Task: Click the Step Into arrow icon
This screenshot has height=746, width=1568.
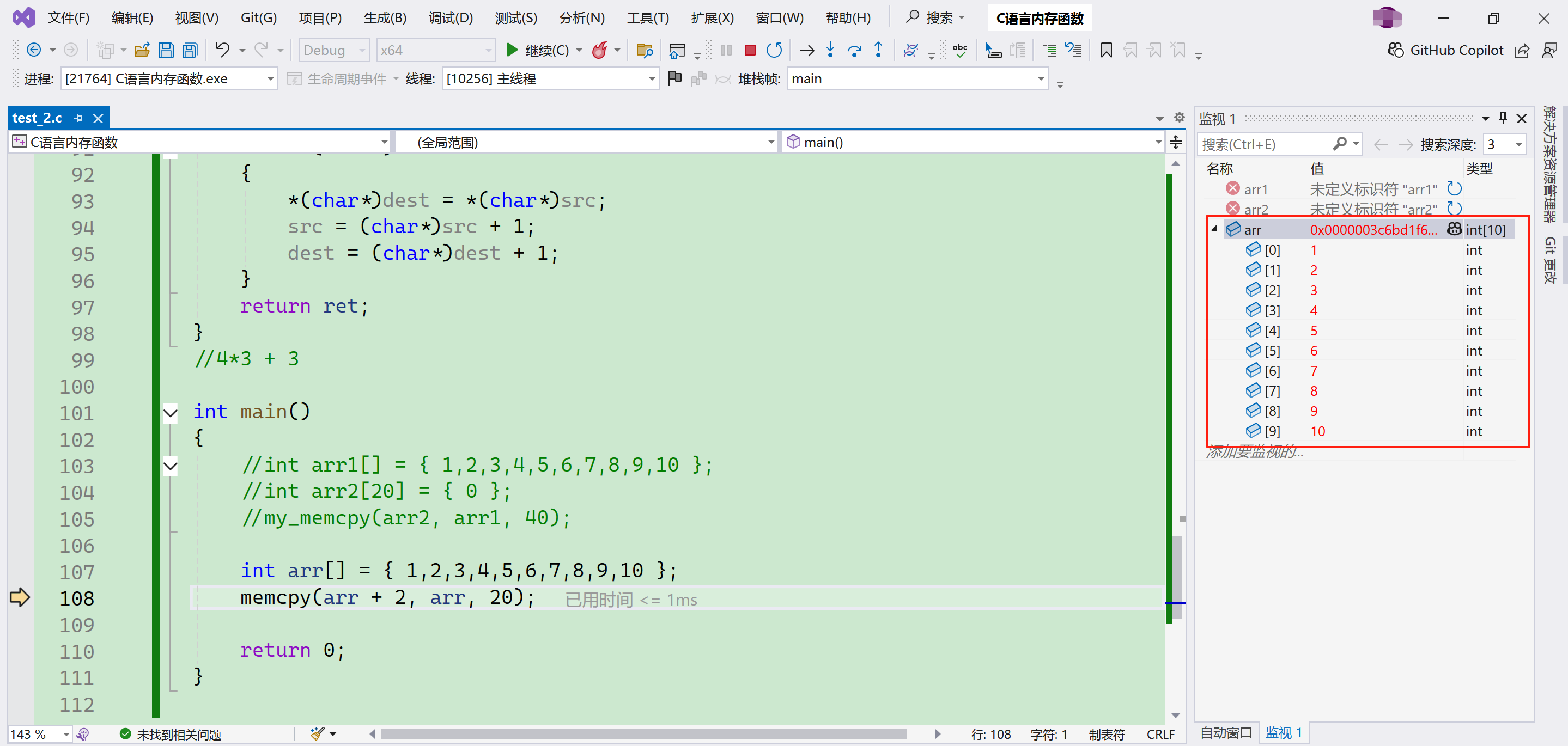Action: pyautogui.click(x=830, y=51)
